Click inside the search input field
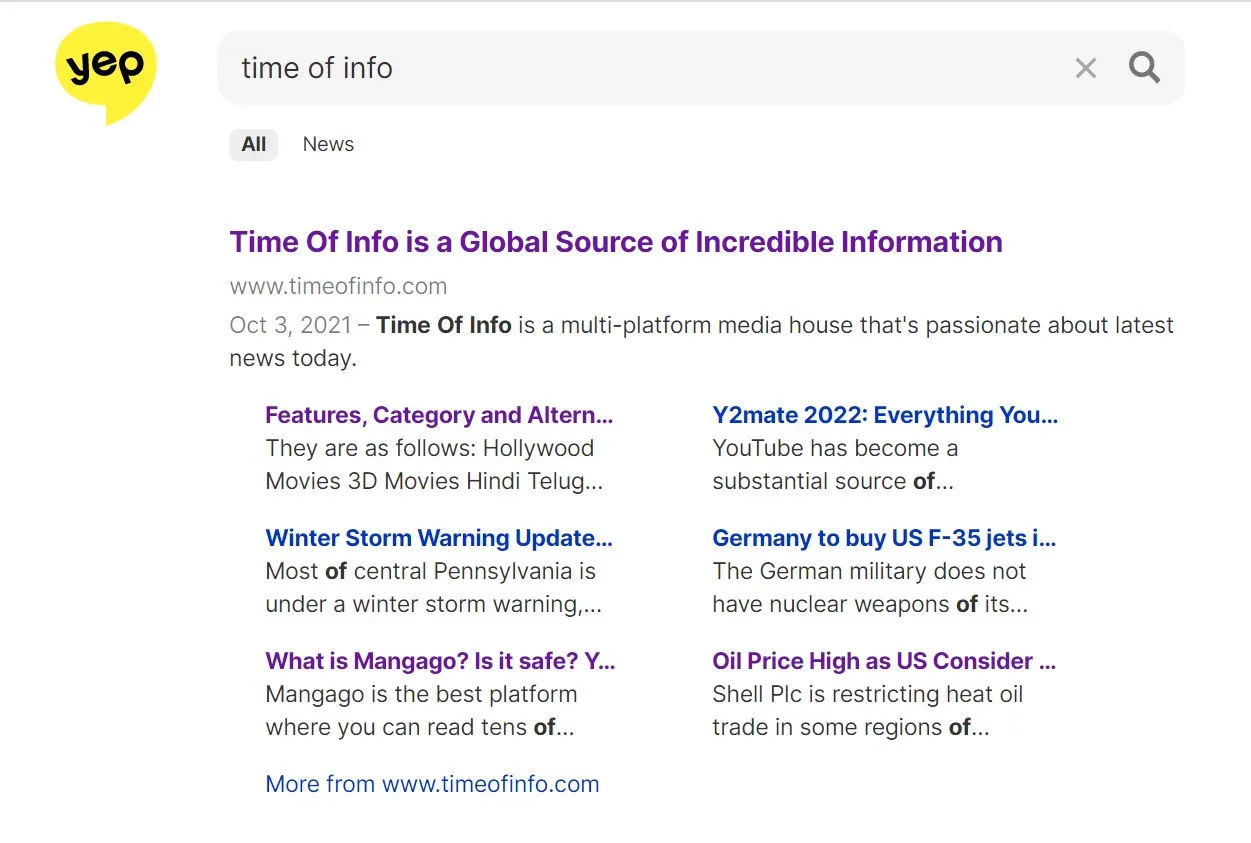The height and width of the screenshot is (843, 1251). click(x=600, y=67)
